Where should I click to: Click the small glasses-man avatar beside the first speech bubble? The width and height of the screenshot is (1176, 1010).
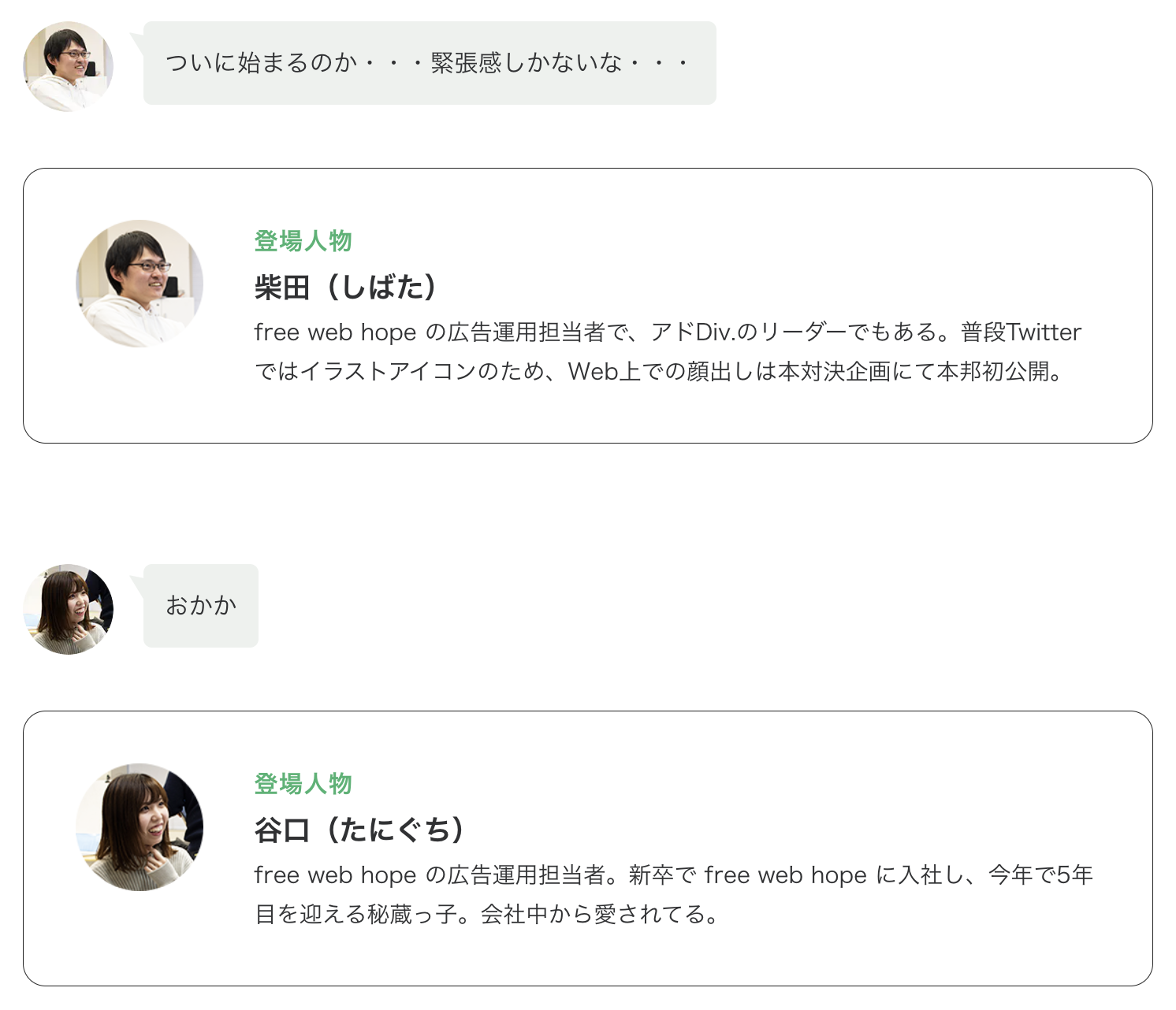pyautogui.click(x=69, y=66)
